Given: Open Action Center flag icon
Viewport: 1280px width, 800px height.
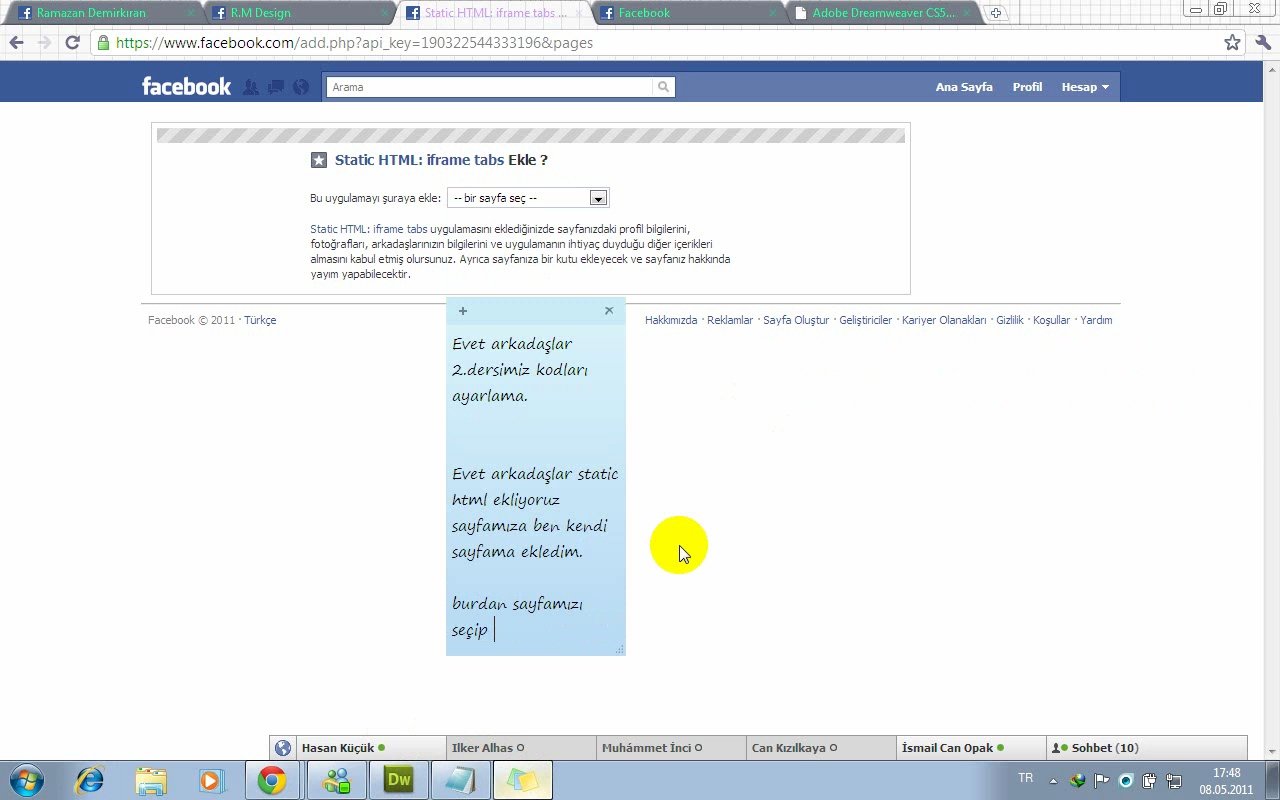Looking at the screenshot, I should tap(1101, 780).
